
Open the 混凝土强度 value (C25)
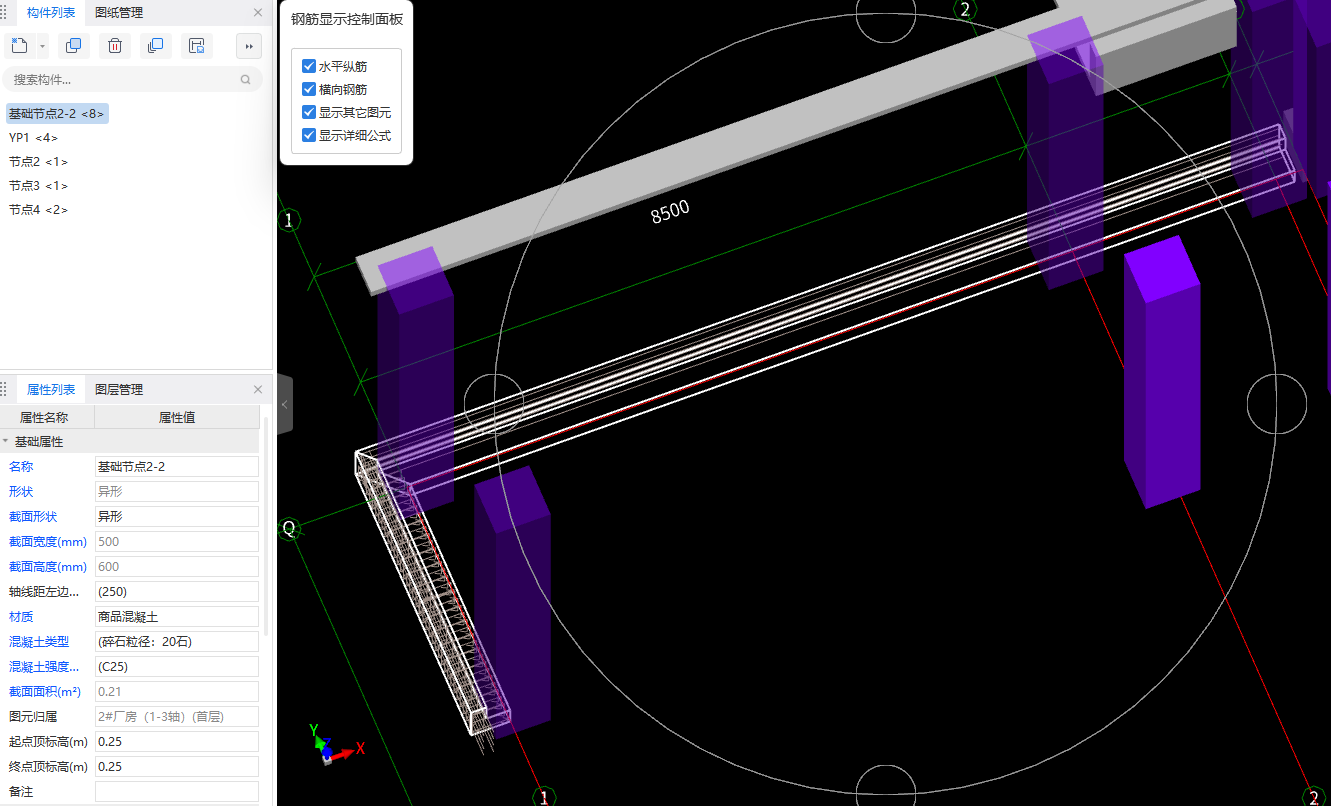pos(177,666)
